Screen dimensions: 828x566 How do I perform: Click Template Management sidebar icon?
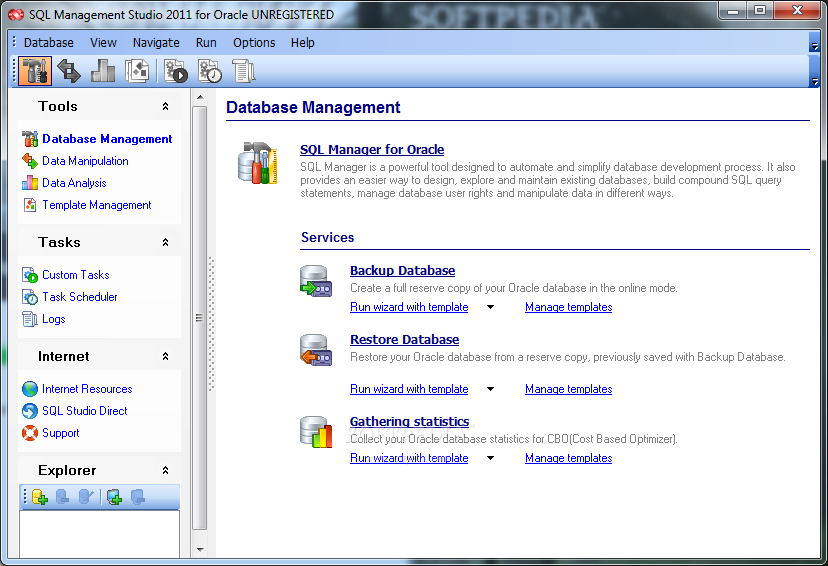coord(30,205)
